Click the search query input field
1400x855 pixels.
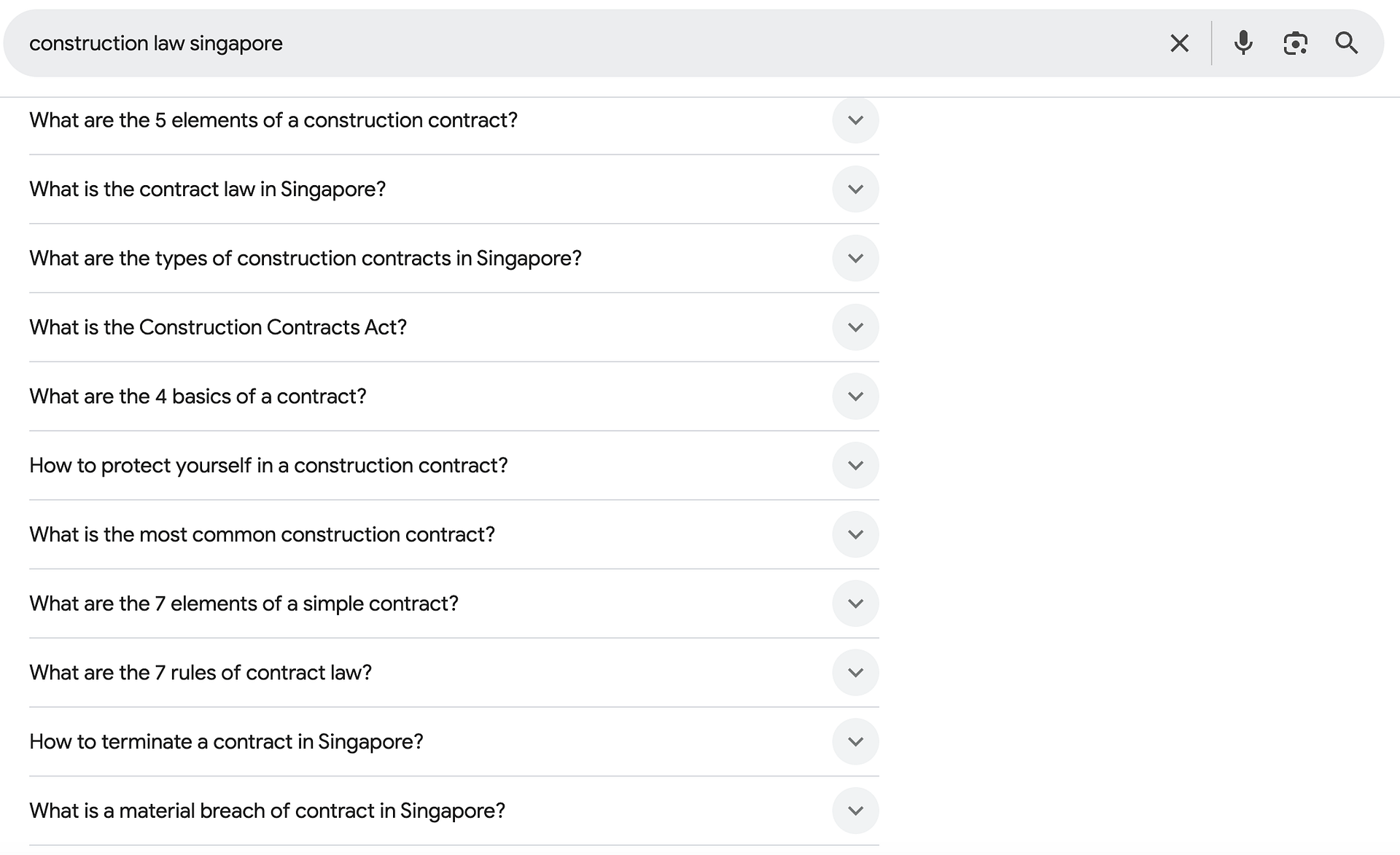tap(583, 44)
